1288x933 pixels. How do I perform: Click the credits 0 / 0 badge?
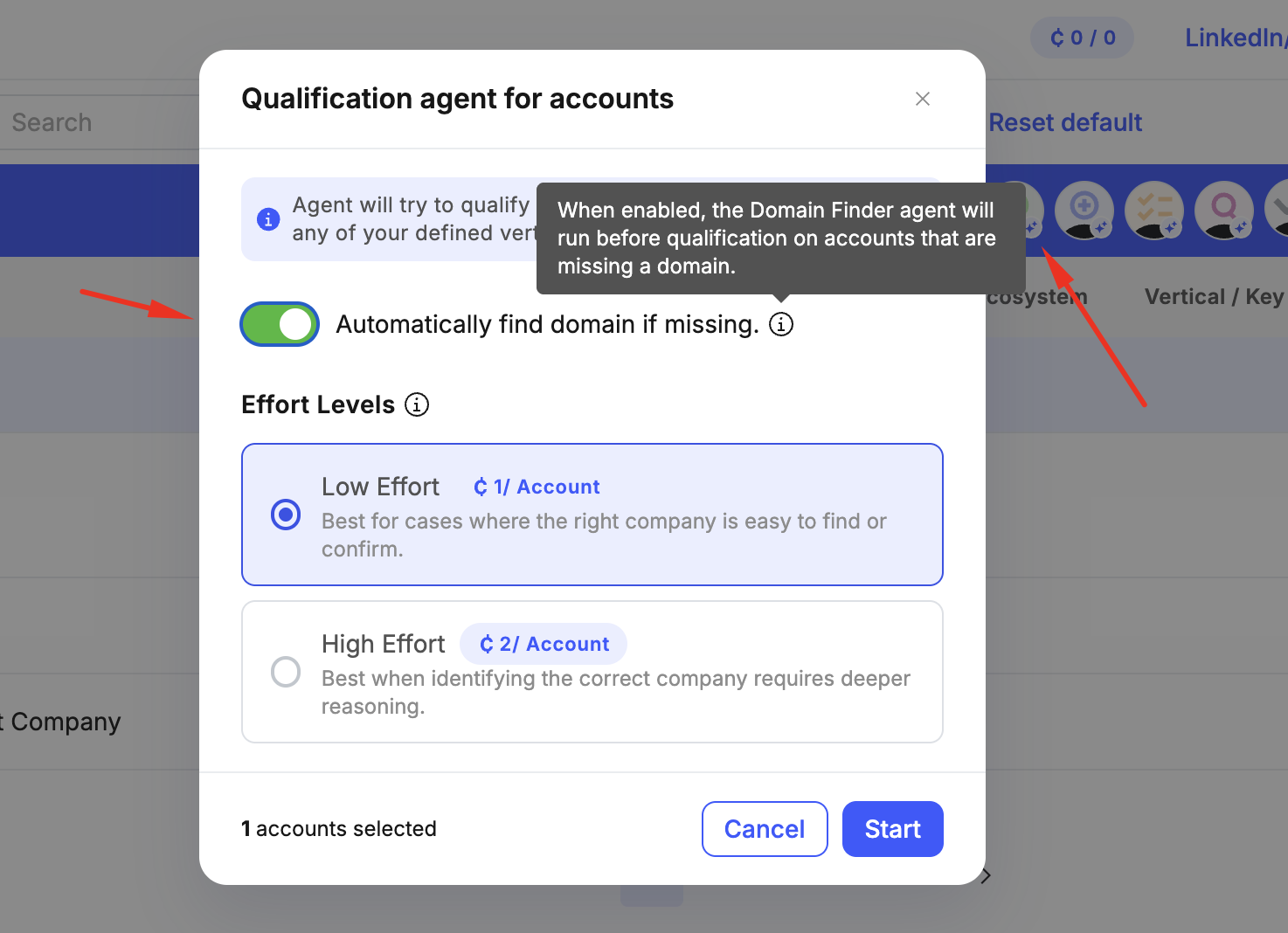pos(1082,38)
